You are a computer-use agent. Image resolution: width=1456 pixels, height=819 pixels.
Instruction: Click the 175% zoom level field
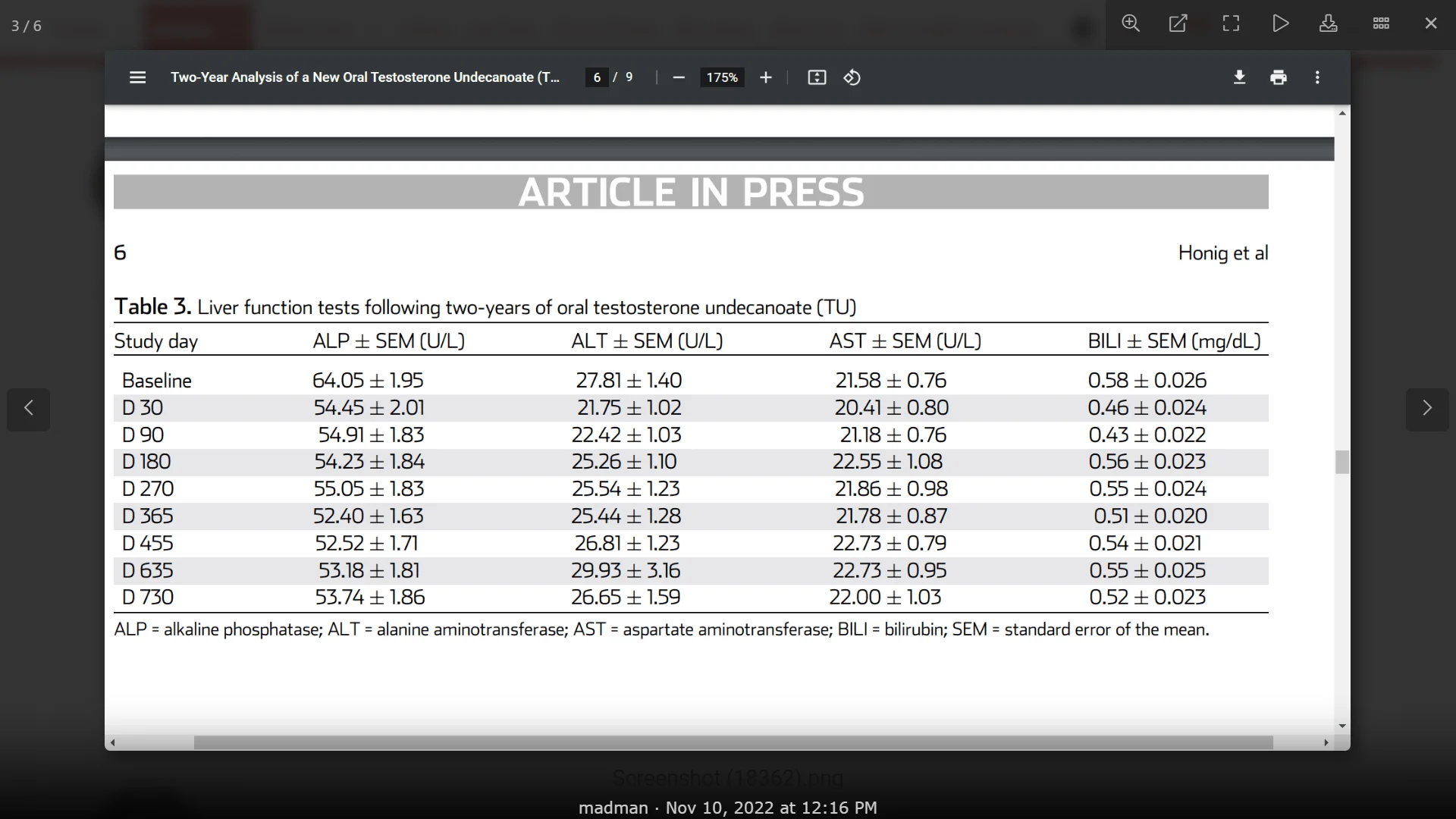(722, 77)
